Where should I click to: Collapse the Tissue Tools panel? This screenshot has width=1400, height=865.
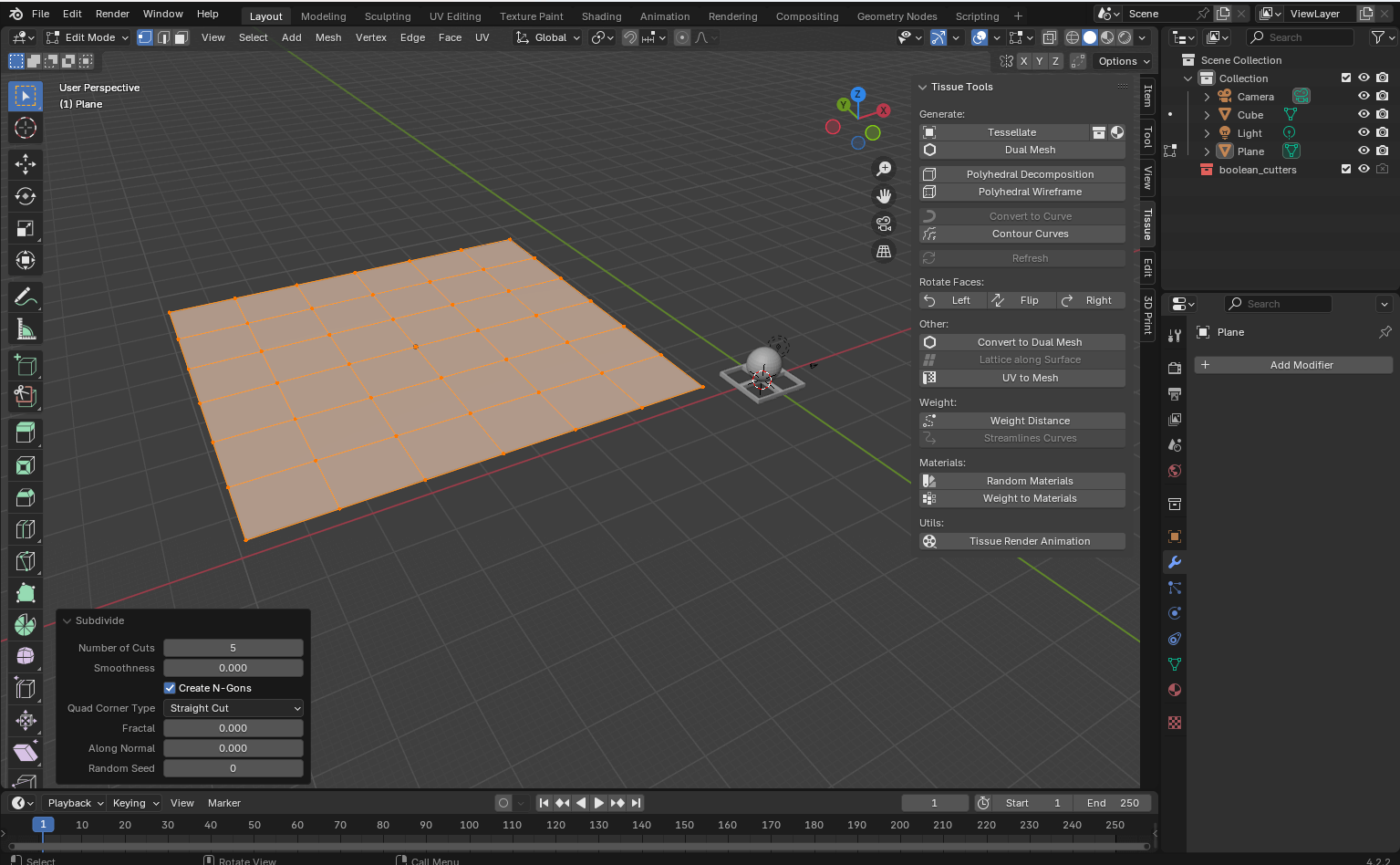click(923, 87)
